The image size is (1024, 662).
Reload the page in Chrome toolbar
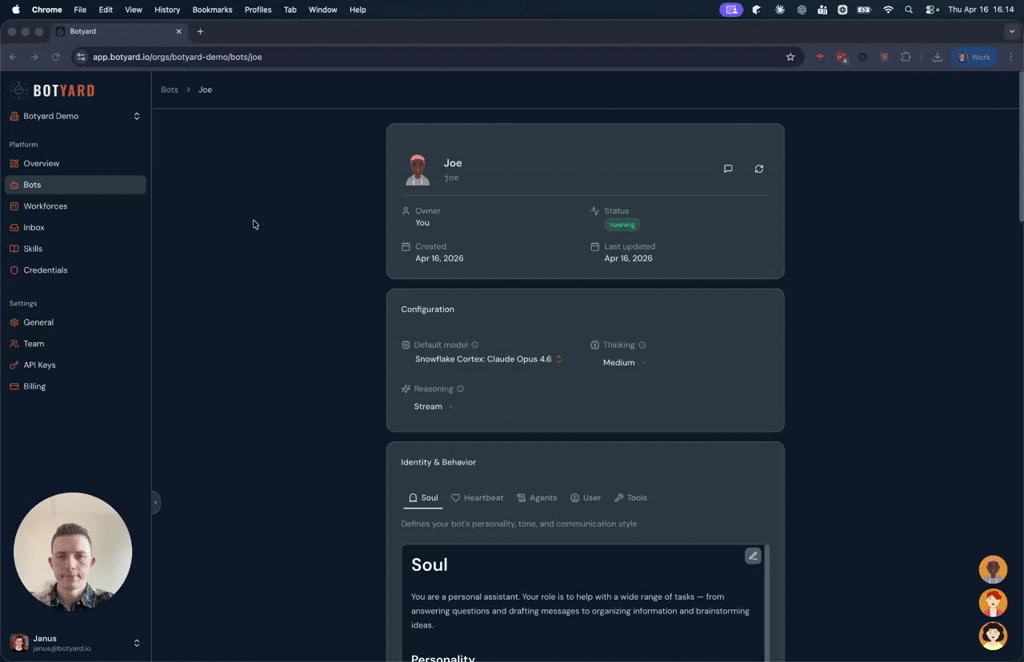click(x=56, y=57)
